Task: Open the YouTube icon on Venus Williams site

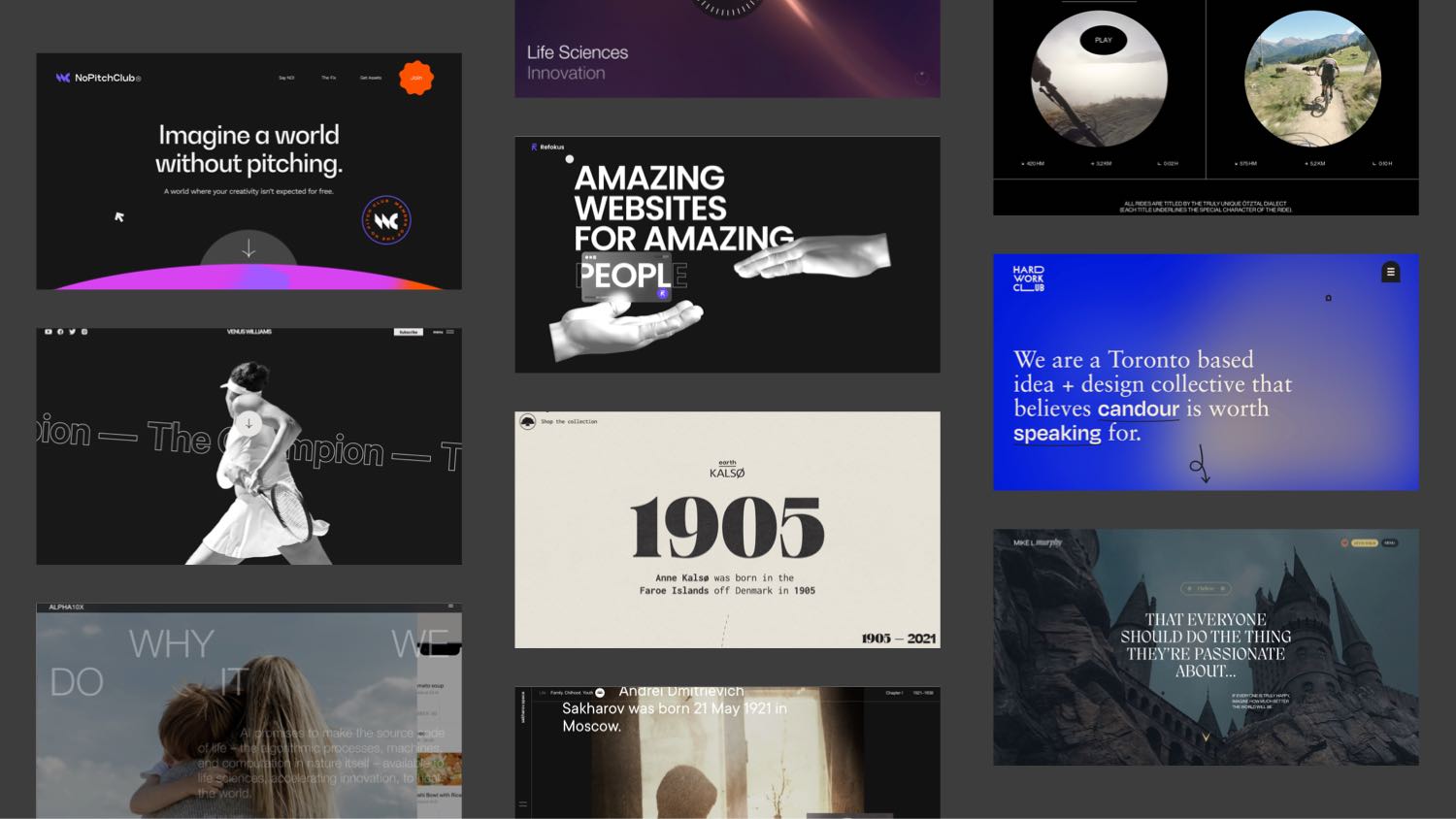Action: tap(49, 332)
